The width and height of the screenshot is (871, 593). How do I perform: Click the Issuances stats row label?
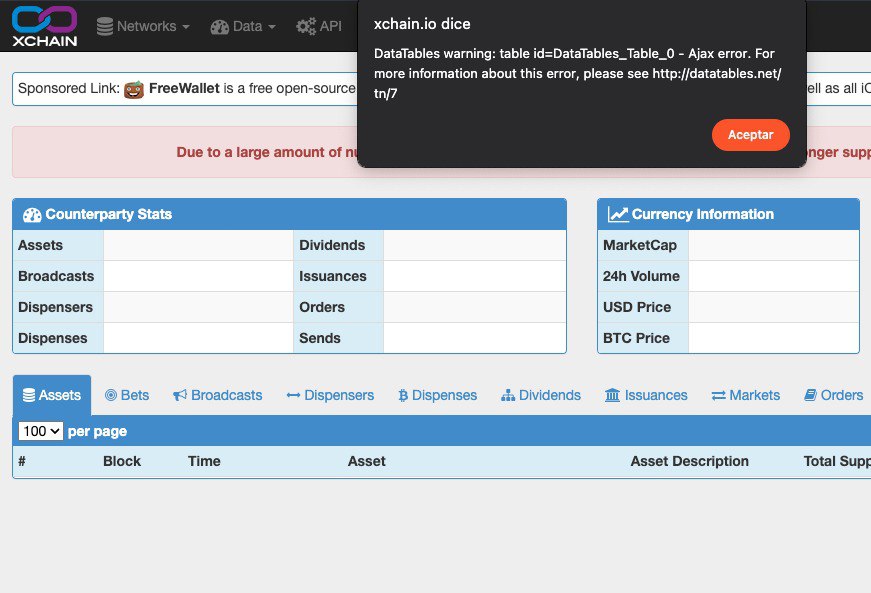click(333, 276)
